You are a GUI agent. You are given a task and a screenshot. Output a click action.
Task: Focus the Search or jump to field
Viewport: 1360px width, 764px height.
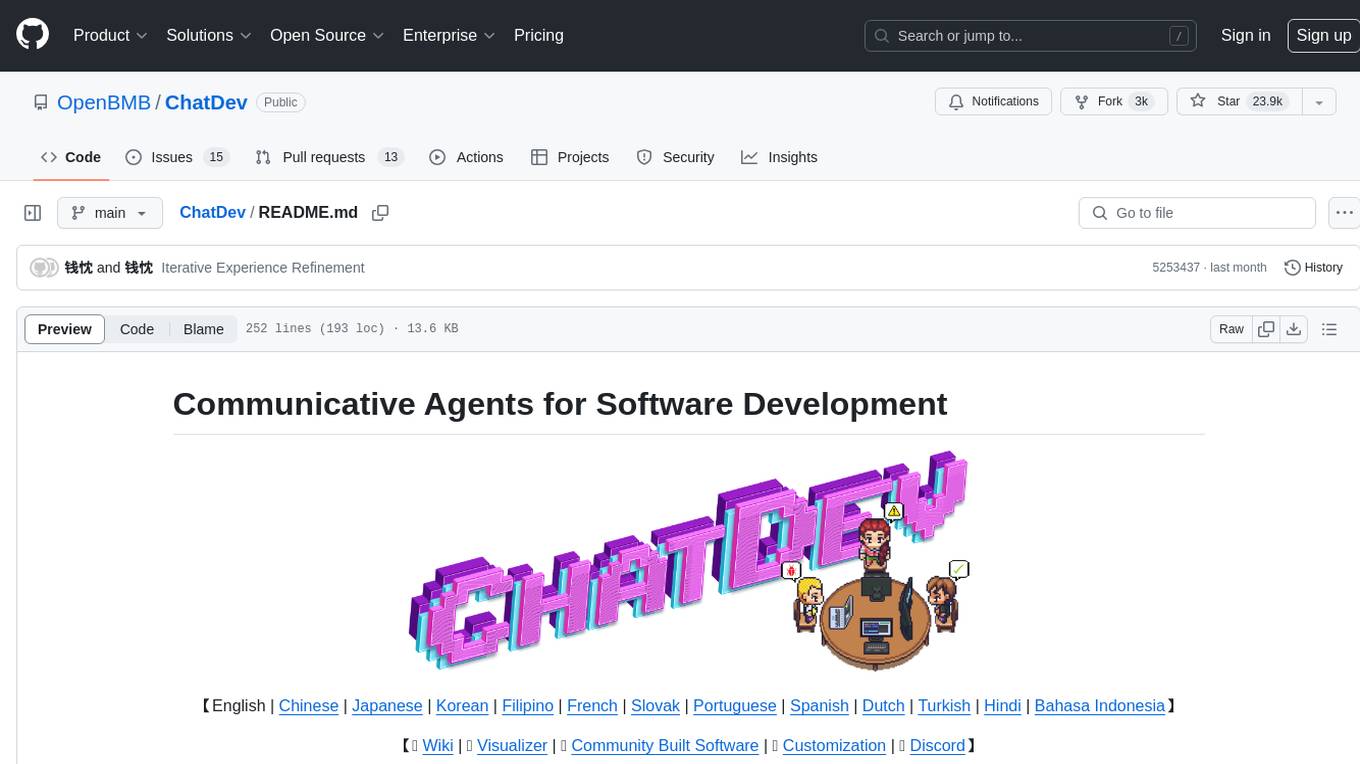coord(1031,35)
